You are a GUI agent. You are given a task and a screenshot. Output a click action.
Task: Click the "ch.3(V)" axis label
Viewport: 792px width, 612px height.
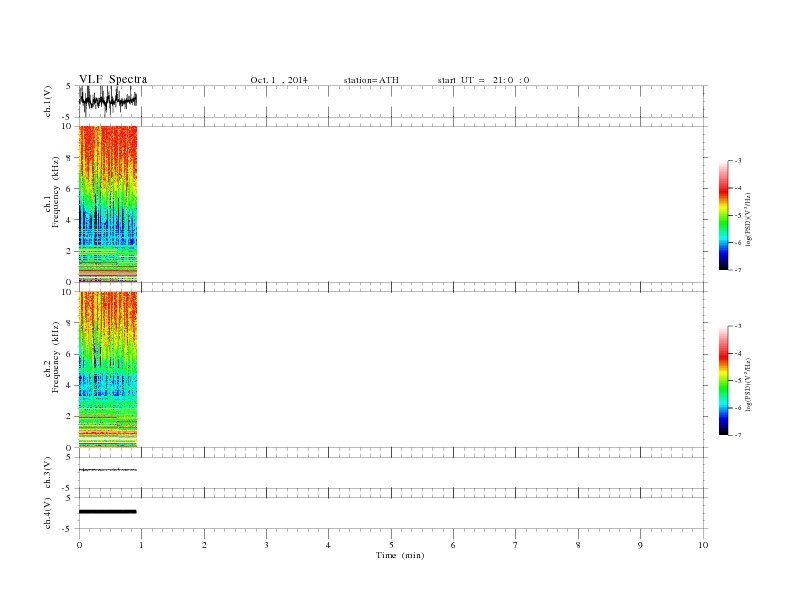(48, 472)
